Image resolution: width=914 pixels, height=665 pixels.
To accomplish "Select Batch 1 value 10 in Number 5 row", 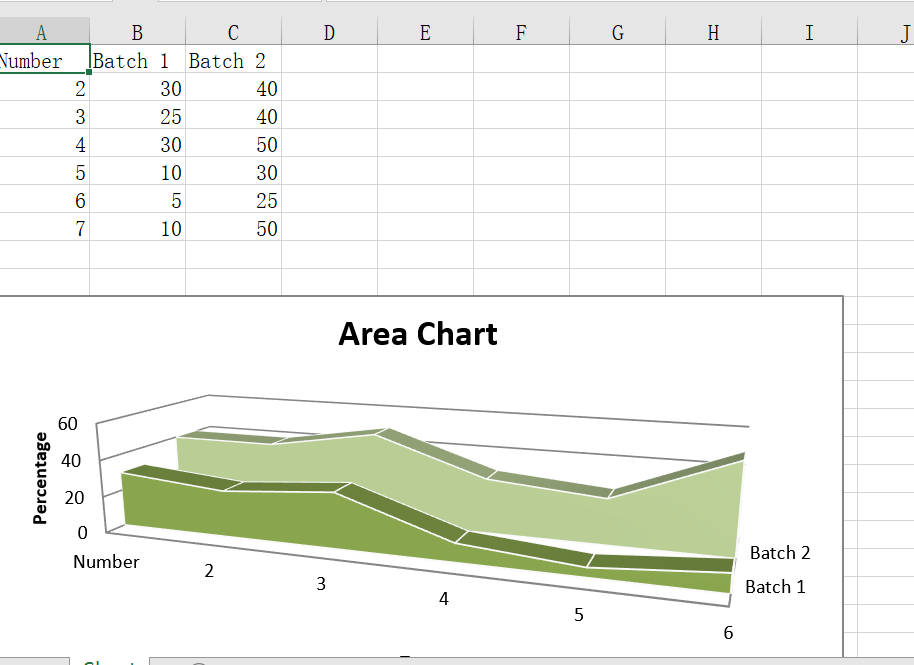I will pos(138,171).
